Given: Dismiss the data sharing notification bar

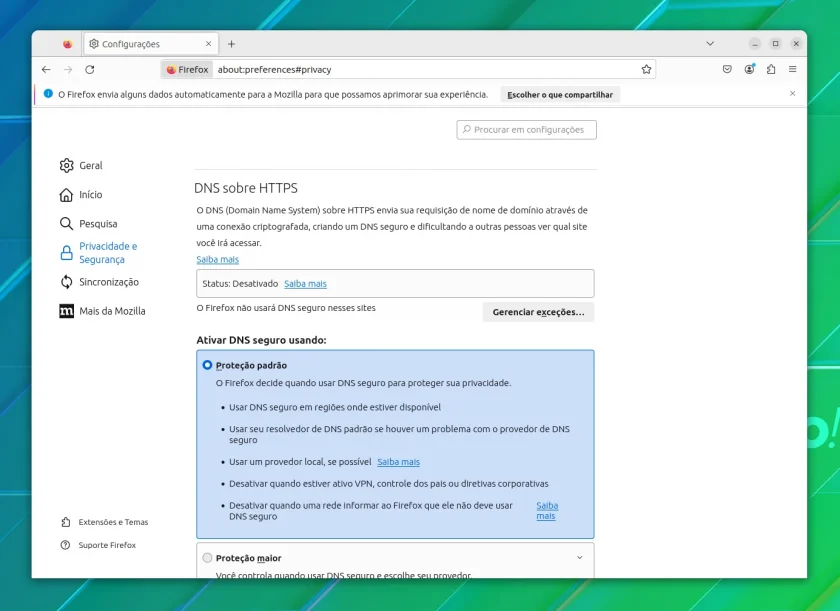Looking at the screenshot, I should pyautogui.click(x=792, y=94).
